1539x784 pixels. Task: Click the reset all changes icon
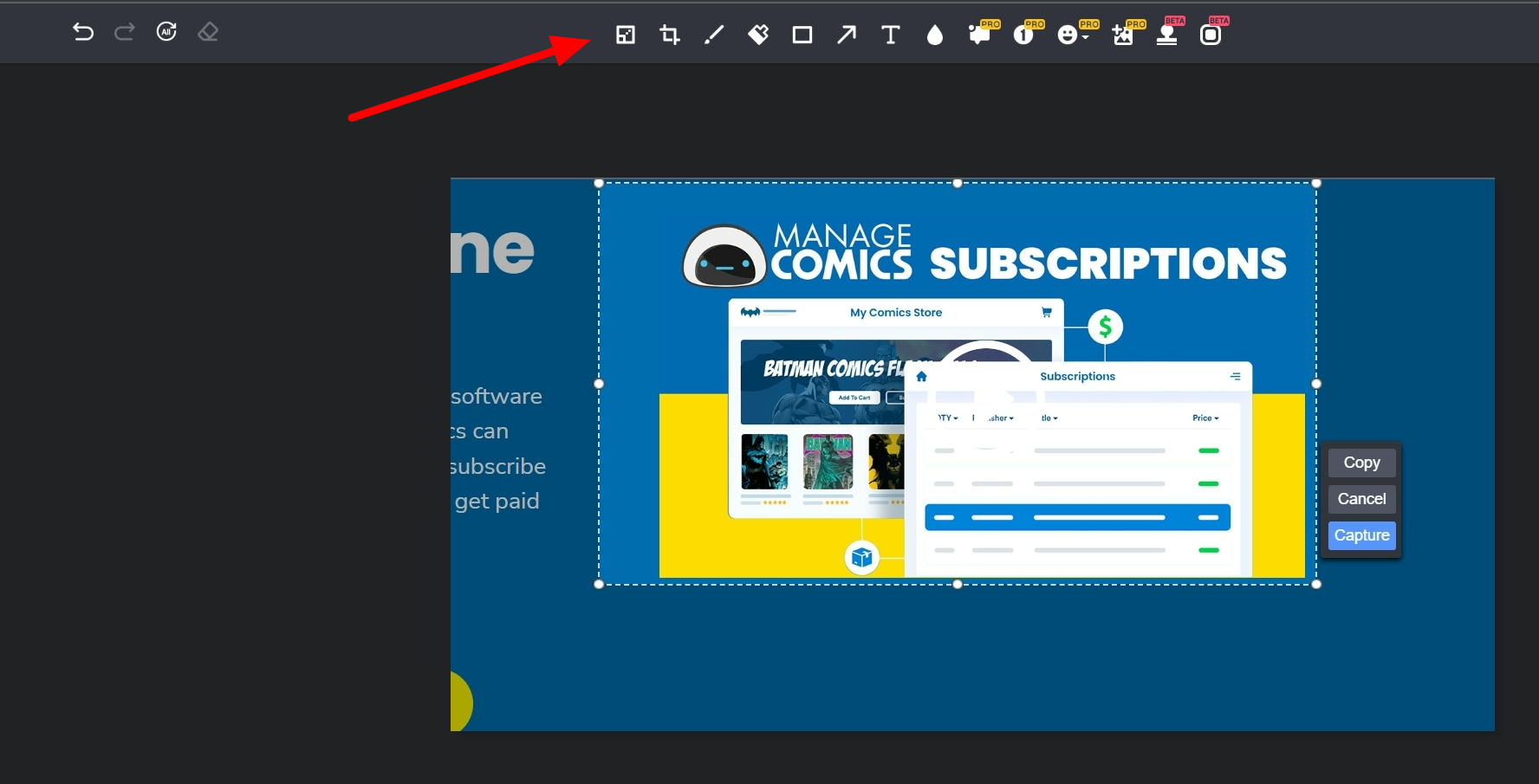[166, 32]
